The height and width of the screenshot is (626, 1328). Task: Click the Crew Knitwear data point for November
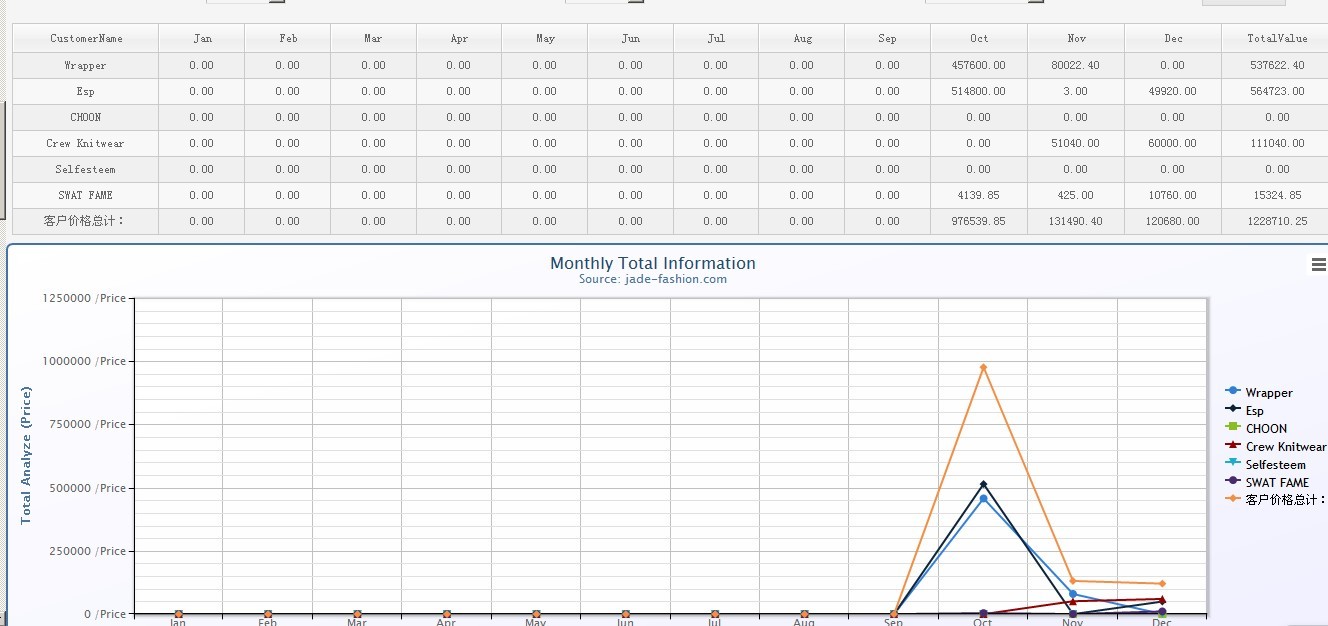click(x=1073, y=602)
